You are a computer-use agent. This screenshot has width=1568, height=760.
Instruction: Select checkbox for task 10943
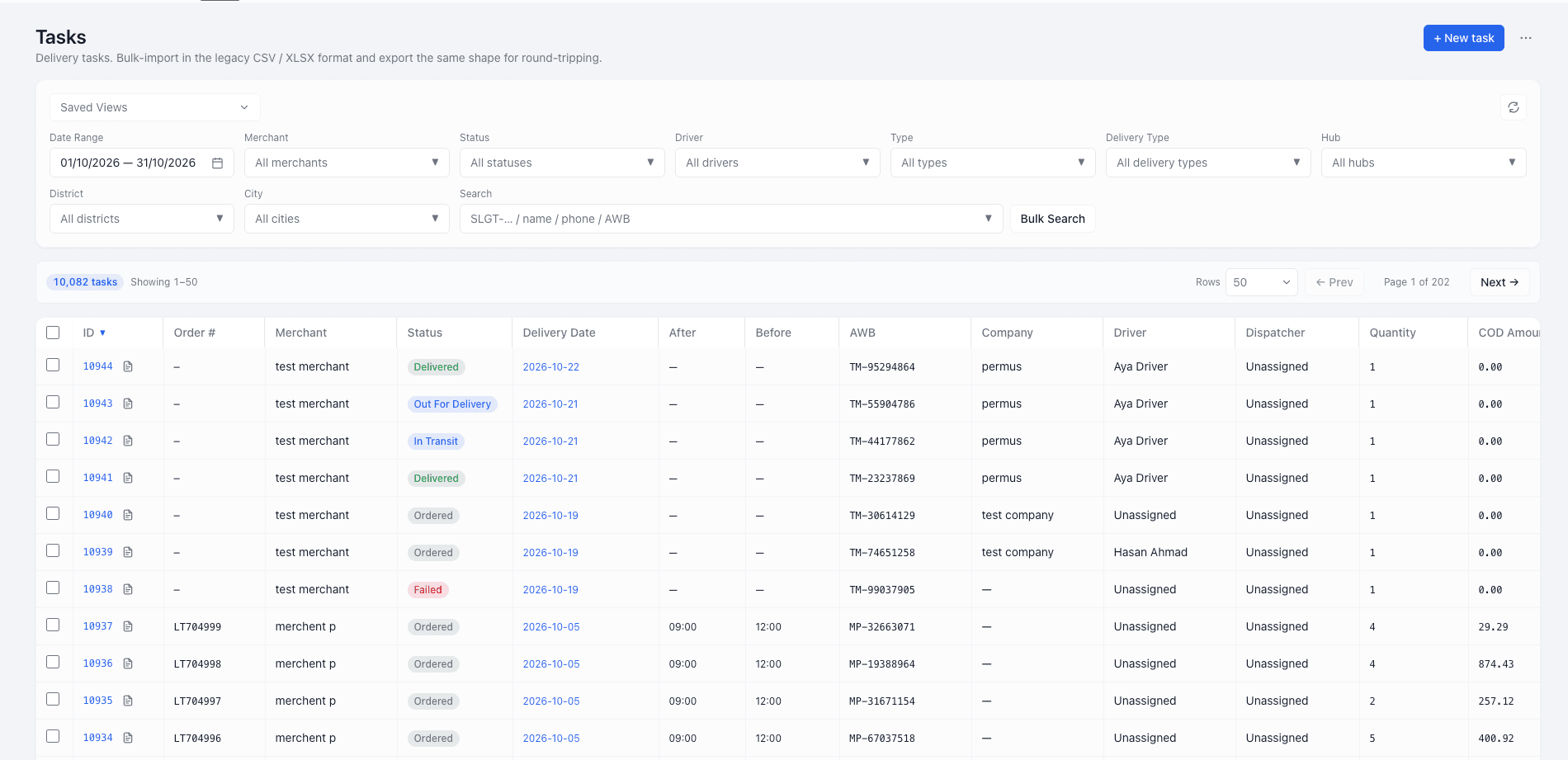tap(53, 402)
